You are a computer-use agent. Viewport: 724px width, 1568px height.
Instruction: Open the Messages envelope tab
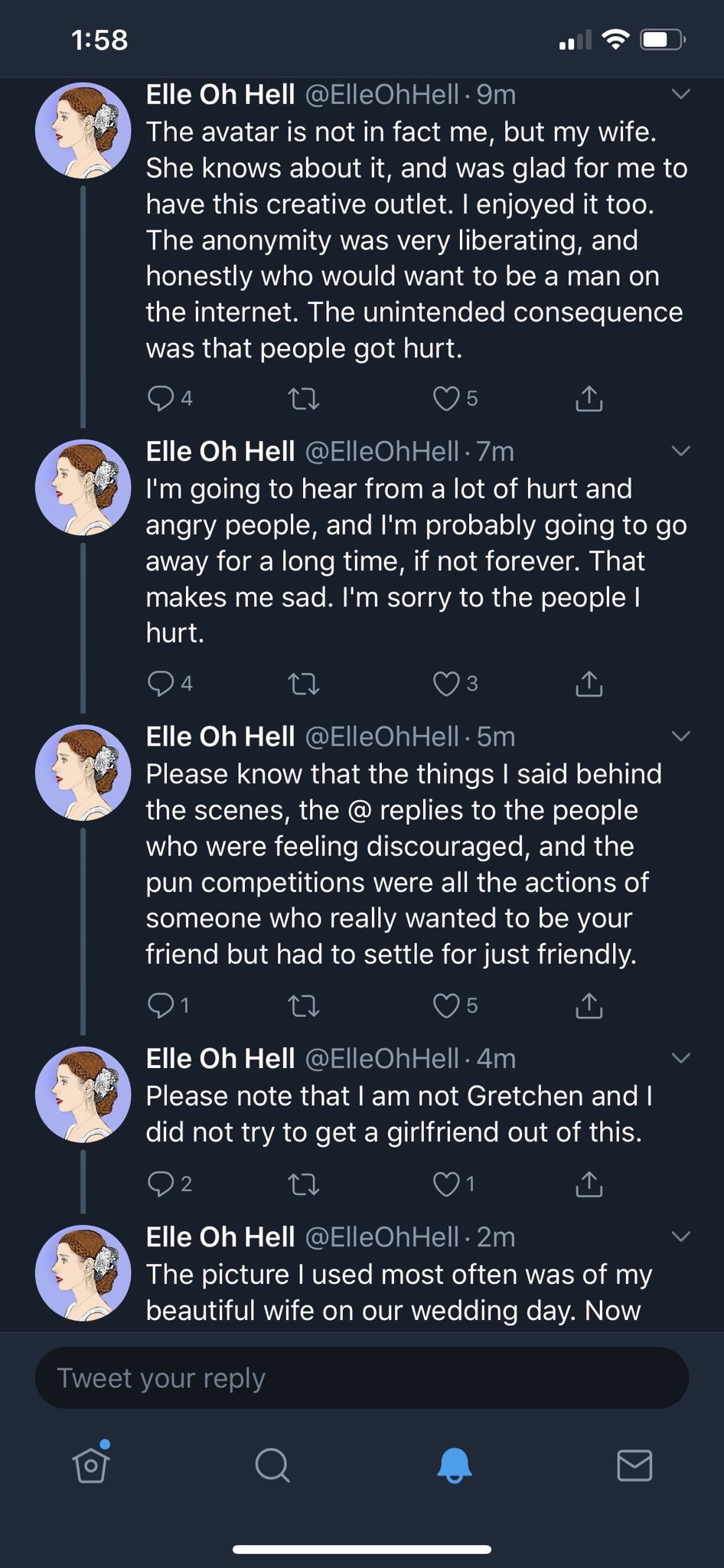coord(634,1465)
